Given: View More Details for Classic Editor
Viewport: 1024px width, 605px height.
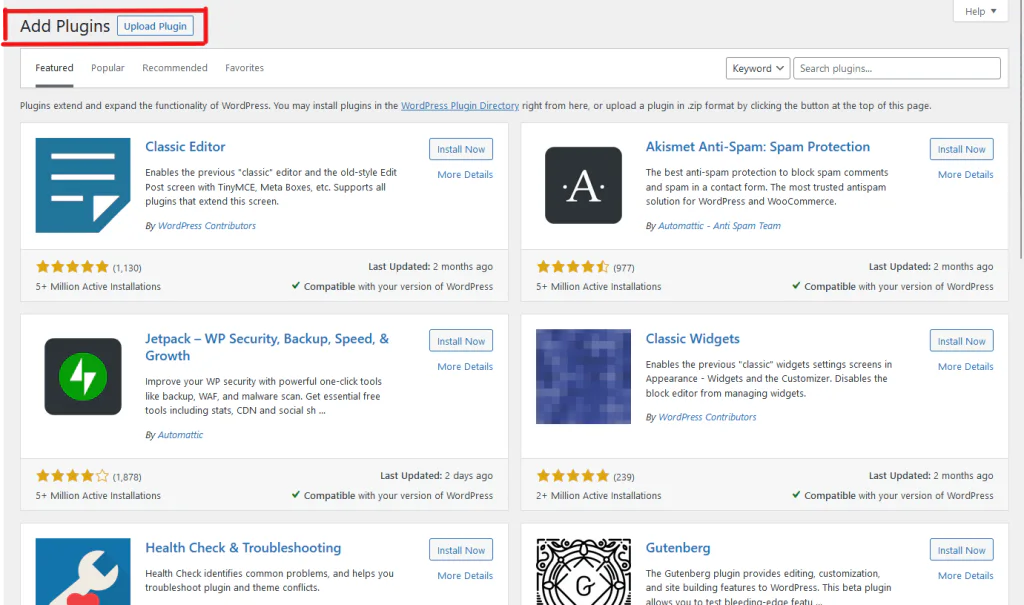Looking at the screenshot, I should click(465, 174).
